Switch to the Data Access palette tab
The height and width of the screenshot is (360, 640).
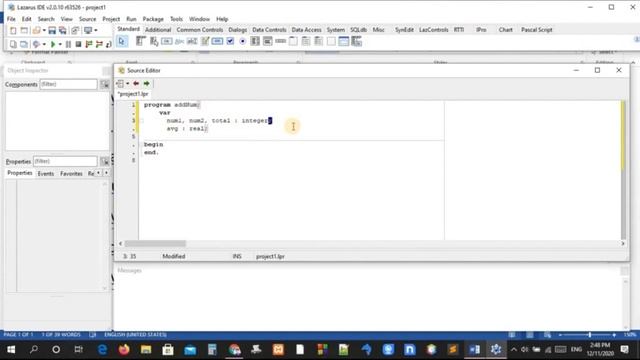click(x=306, y=30)
